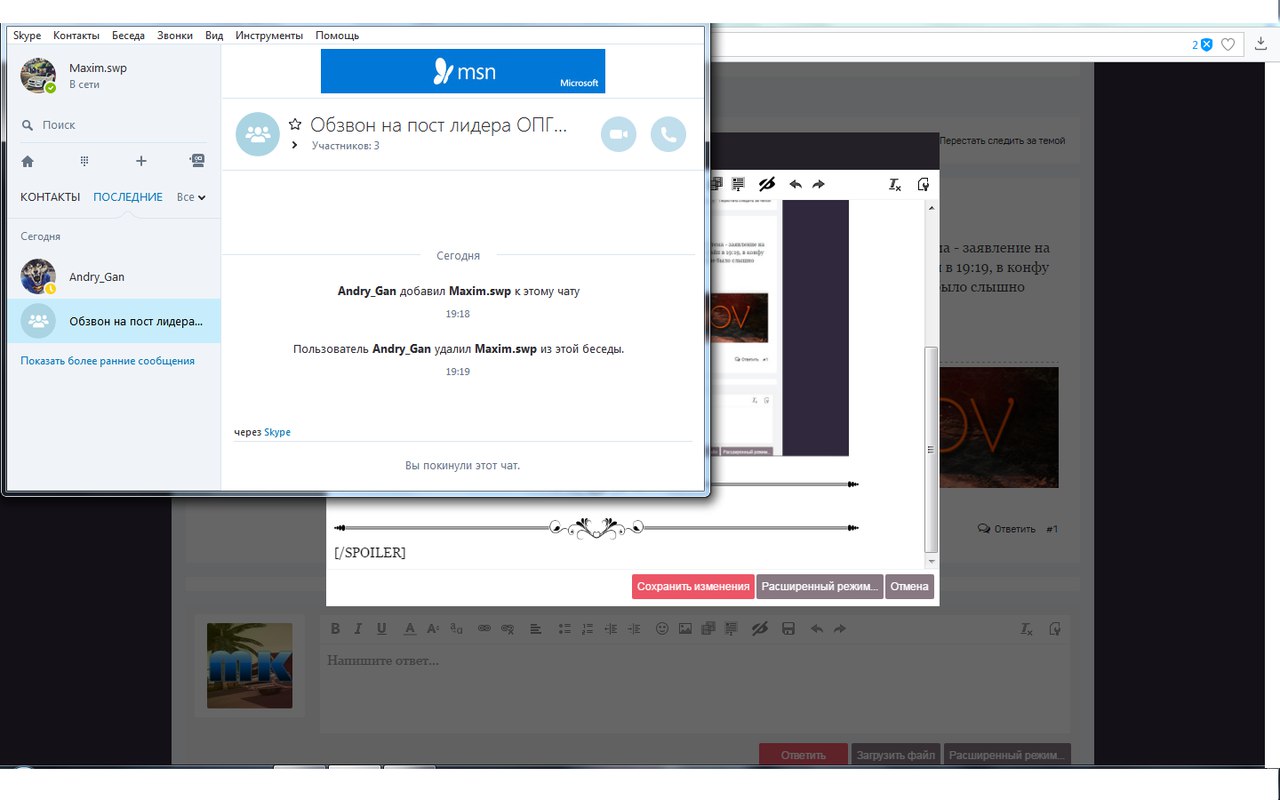
Task: Click the Skype Поиск search field
Action: [110, 125]
